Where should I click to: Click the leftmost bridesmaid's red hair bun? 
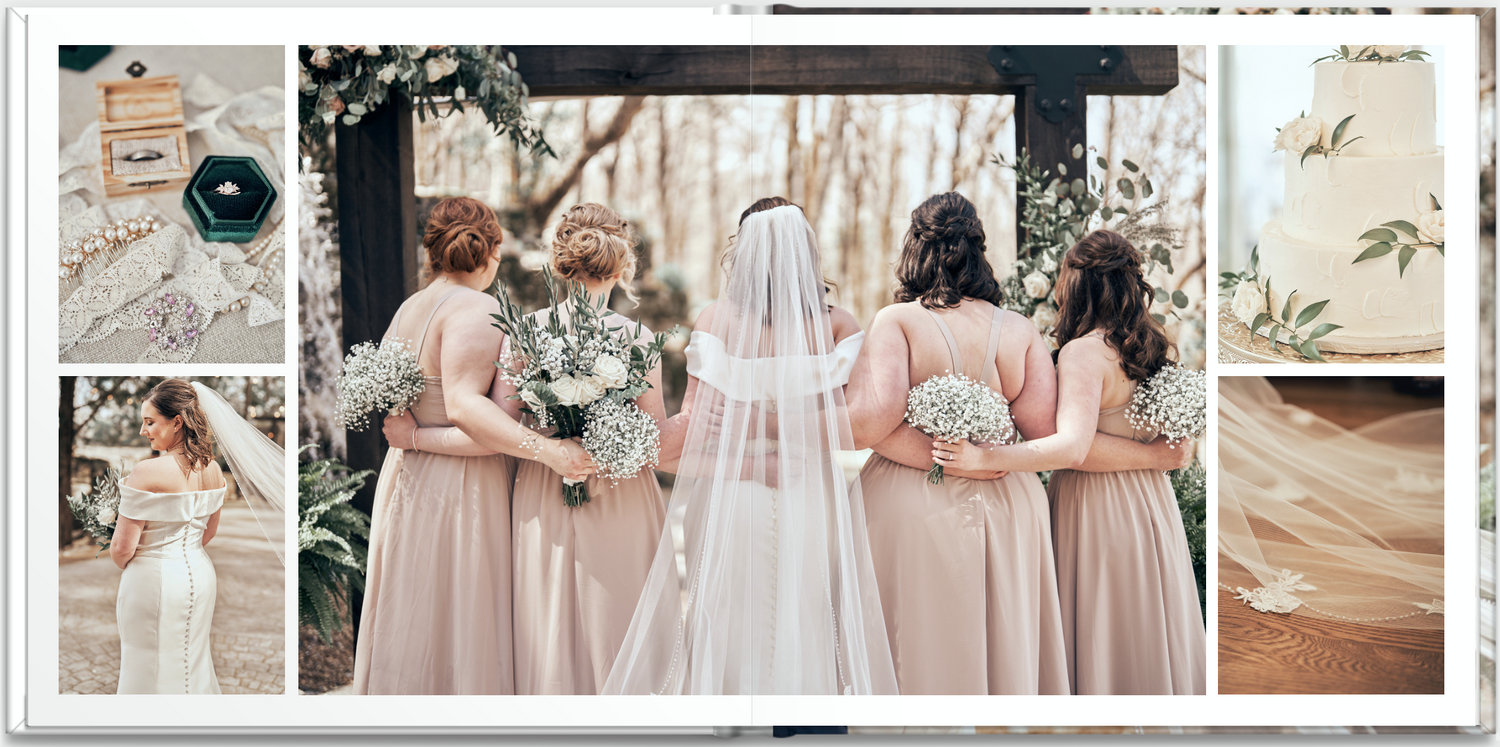coord(461,235)
